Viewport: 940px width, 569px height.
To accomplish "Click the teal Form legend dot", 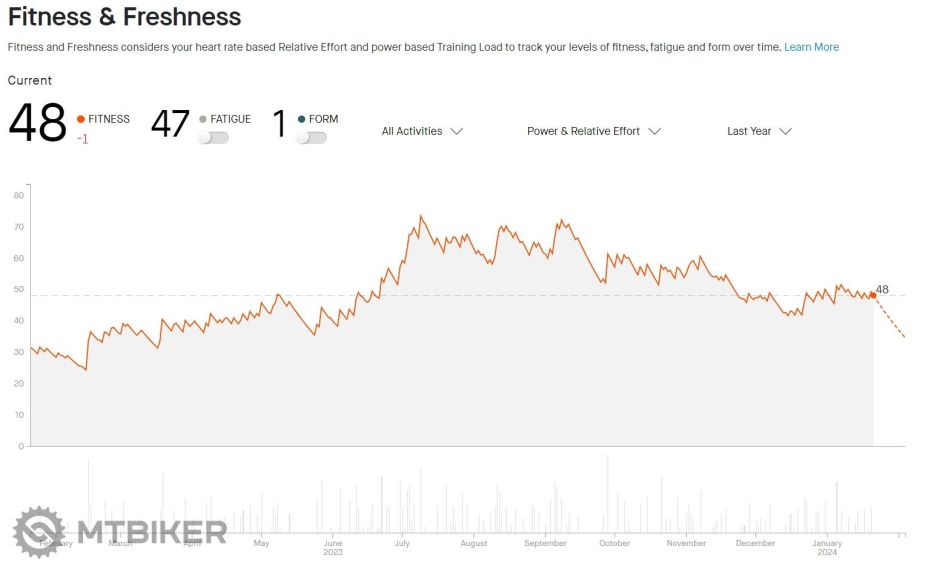I will pos(301,119).
